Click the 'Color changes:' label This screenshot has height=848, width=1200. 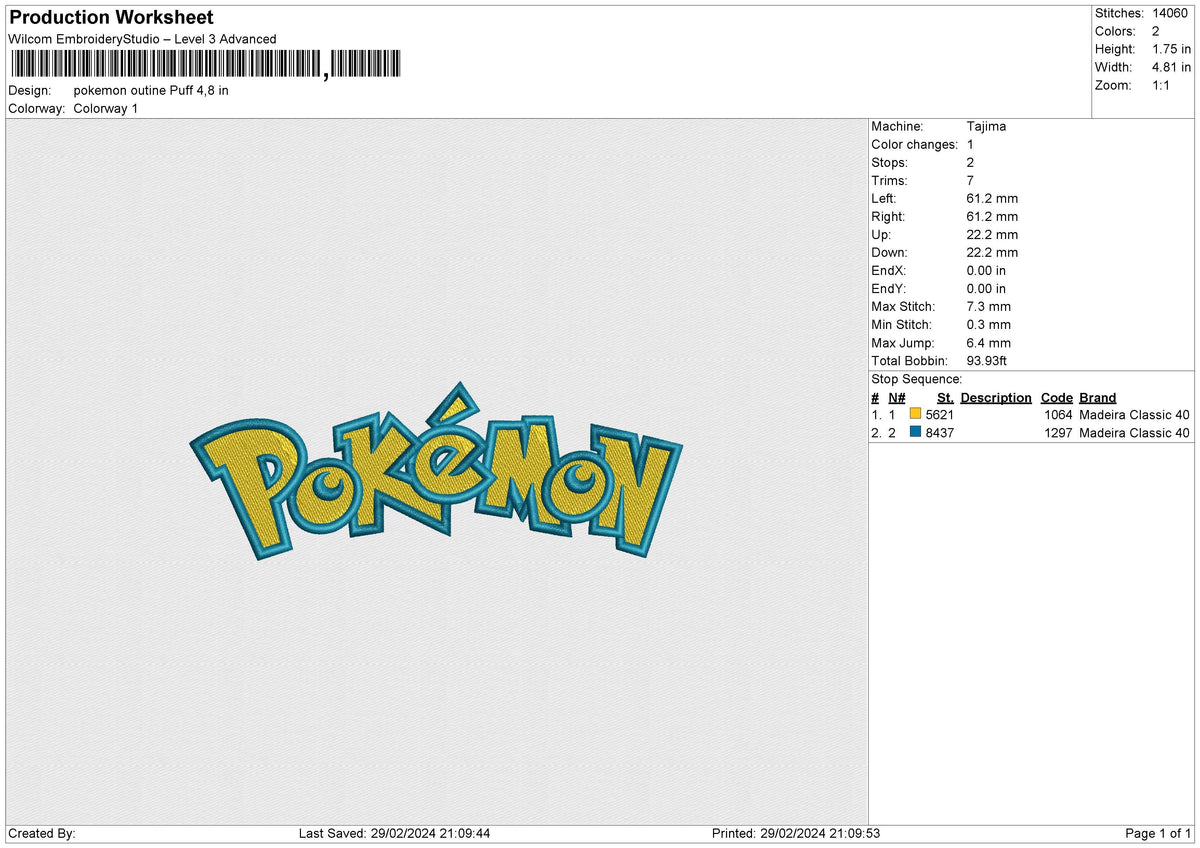(x=915, y=144)
